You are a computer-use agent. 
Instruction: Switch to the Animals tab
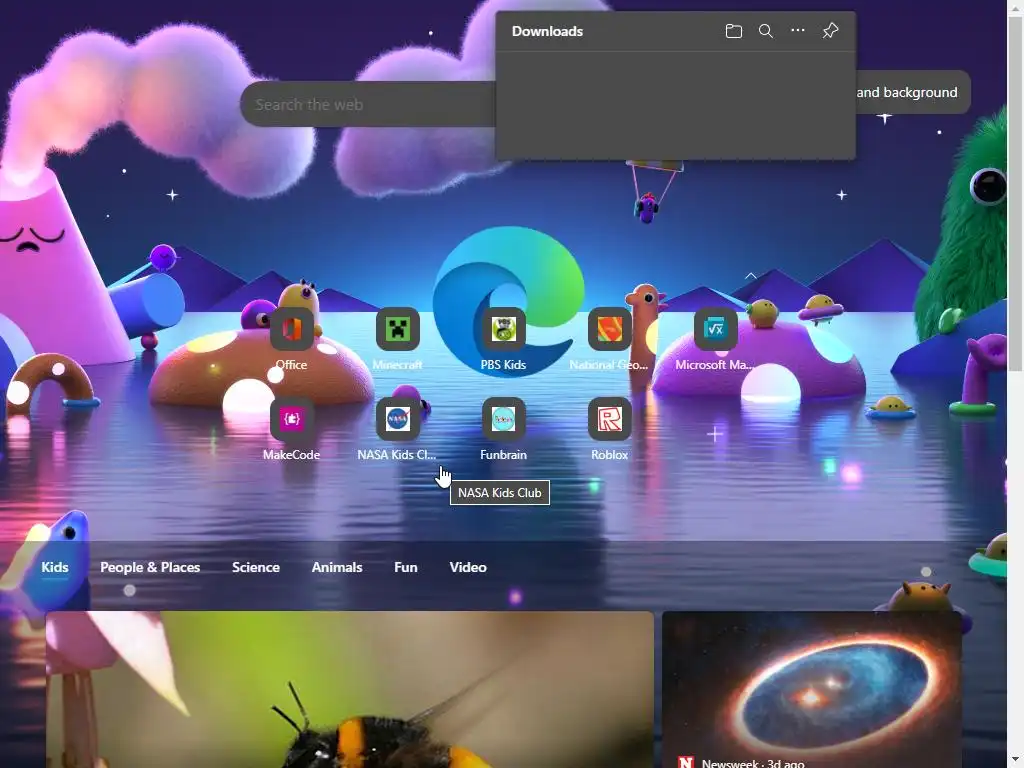(x=337, y=567)
